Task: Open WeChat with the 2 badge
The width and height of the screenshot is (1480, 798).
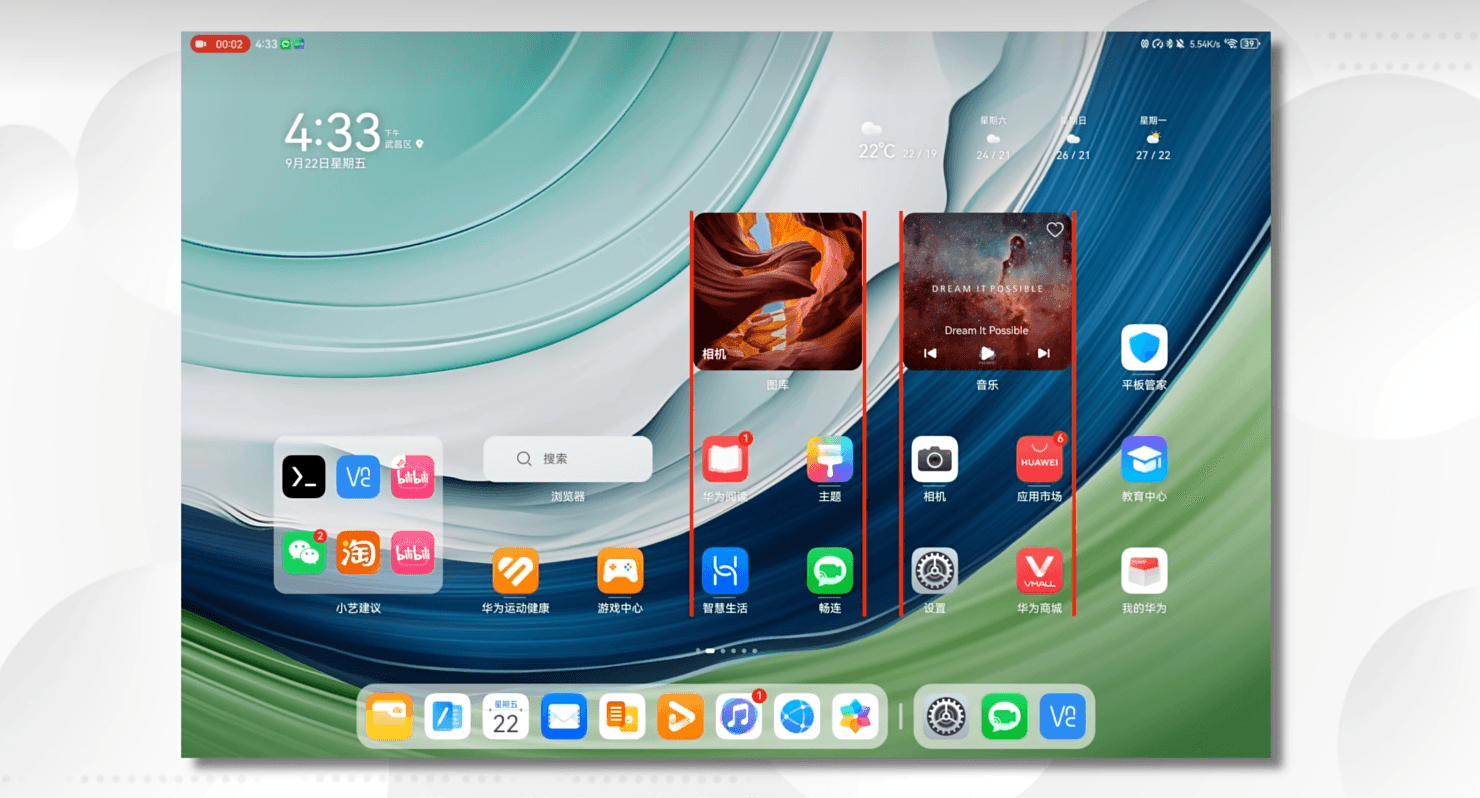Action: pyautogui.click(x=304, y=552)
